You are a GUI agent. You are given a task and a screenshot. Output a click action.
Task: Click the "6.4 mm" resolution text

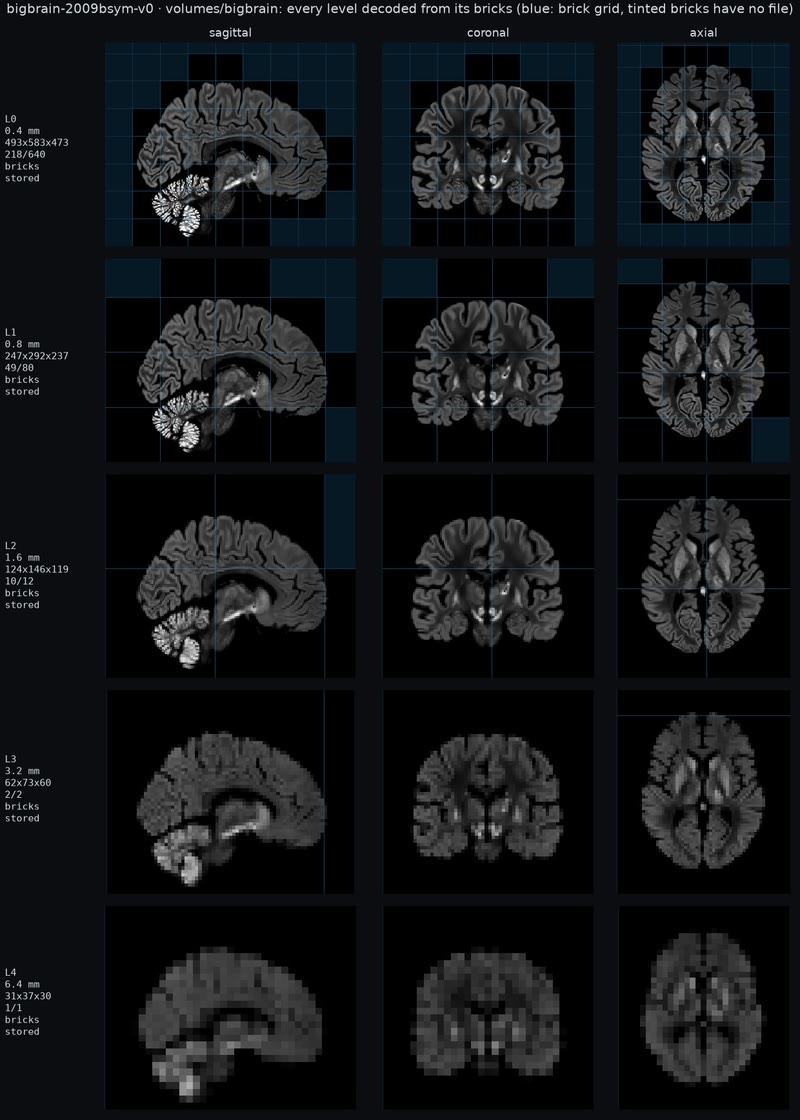tap(22, 984)
